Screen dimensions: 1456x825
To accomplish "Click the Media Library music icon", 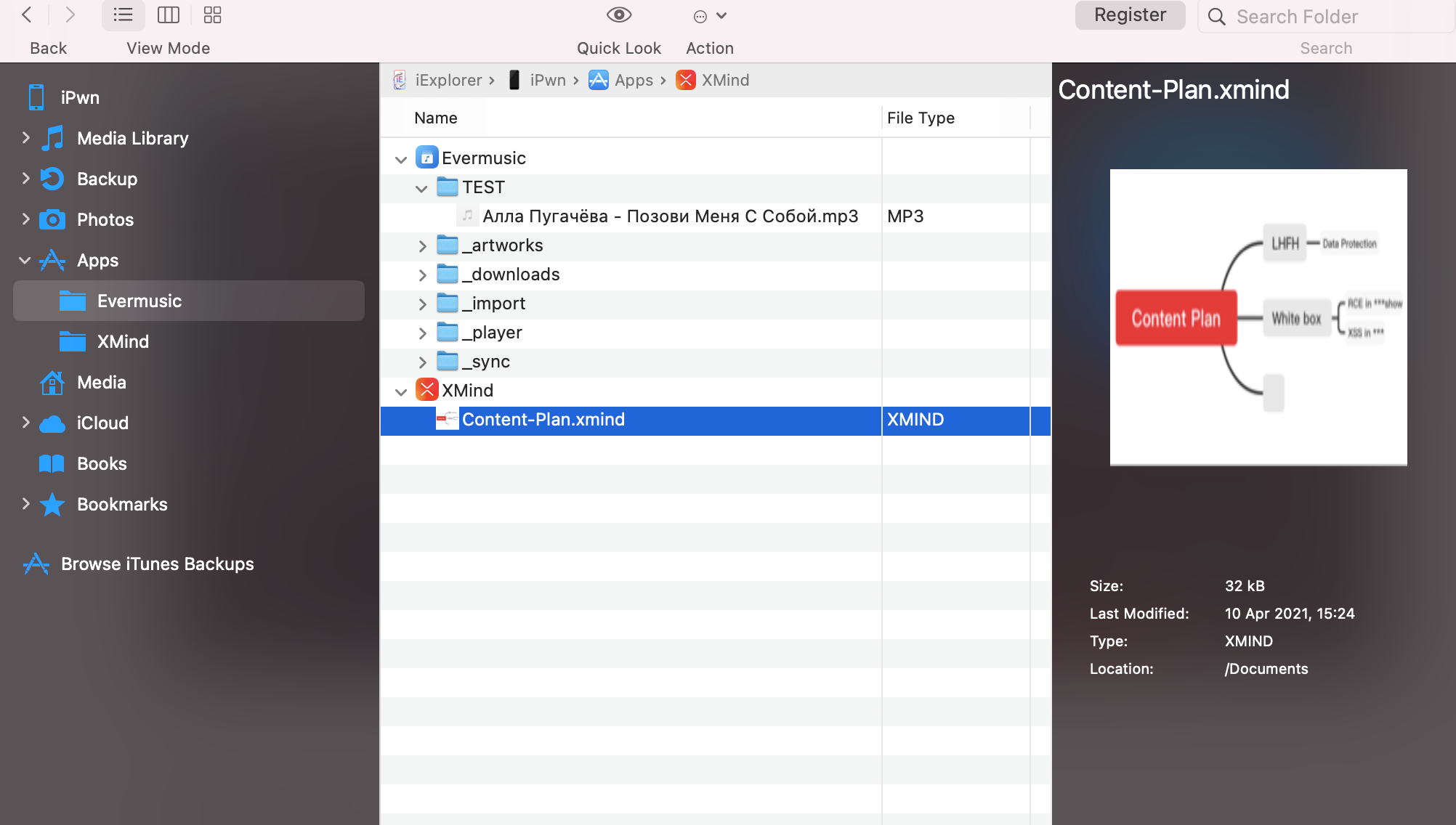I will [x=52, y=138].
